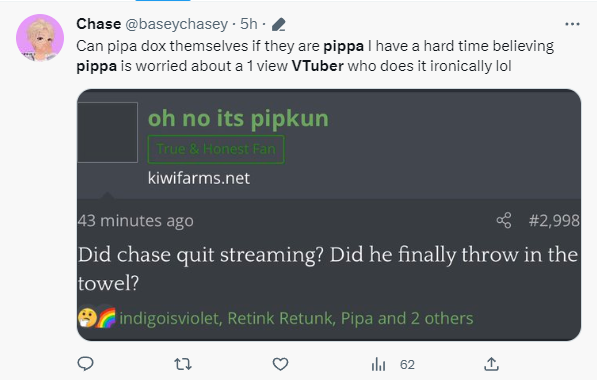Open the three-dot more options menu
Screen dimensions: 597x380
coord(572,24)
